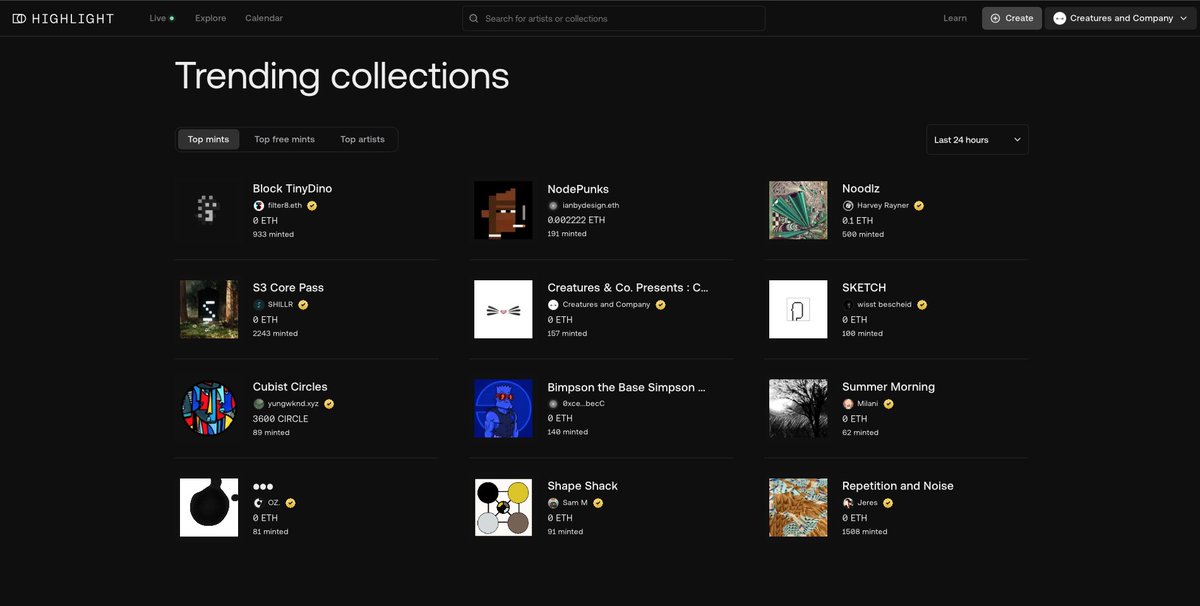The height and width of the screenshot is (606, 1200).
Task: Click the wisst bescheid artist avatar
Action: point(848,305)
